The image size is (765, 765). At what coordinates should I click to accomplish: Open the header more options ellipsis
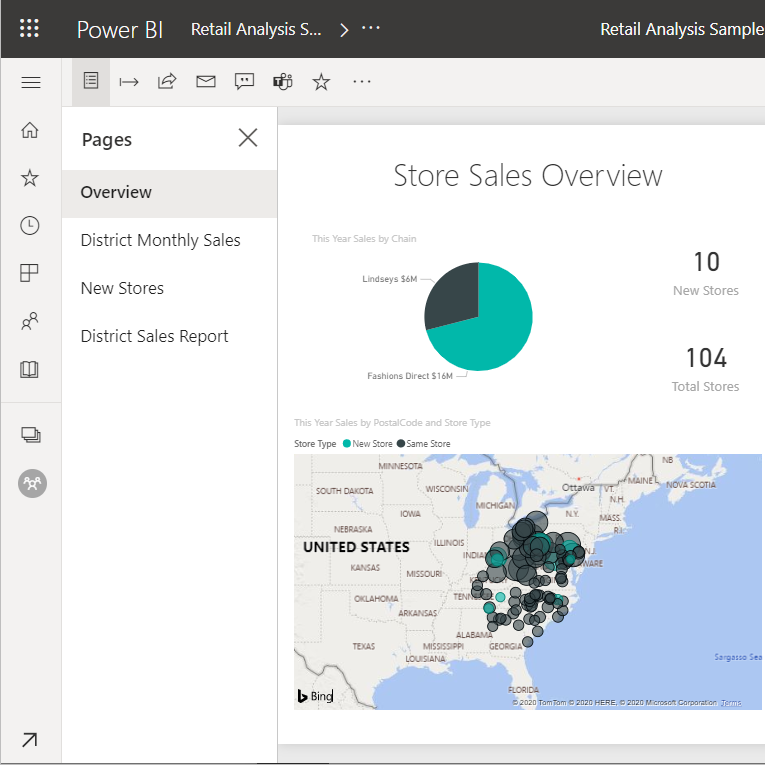(x=371, y=28)
